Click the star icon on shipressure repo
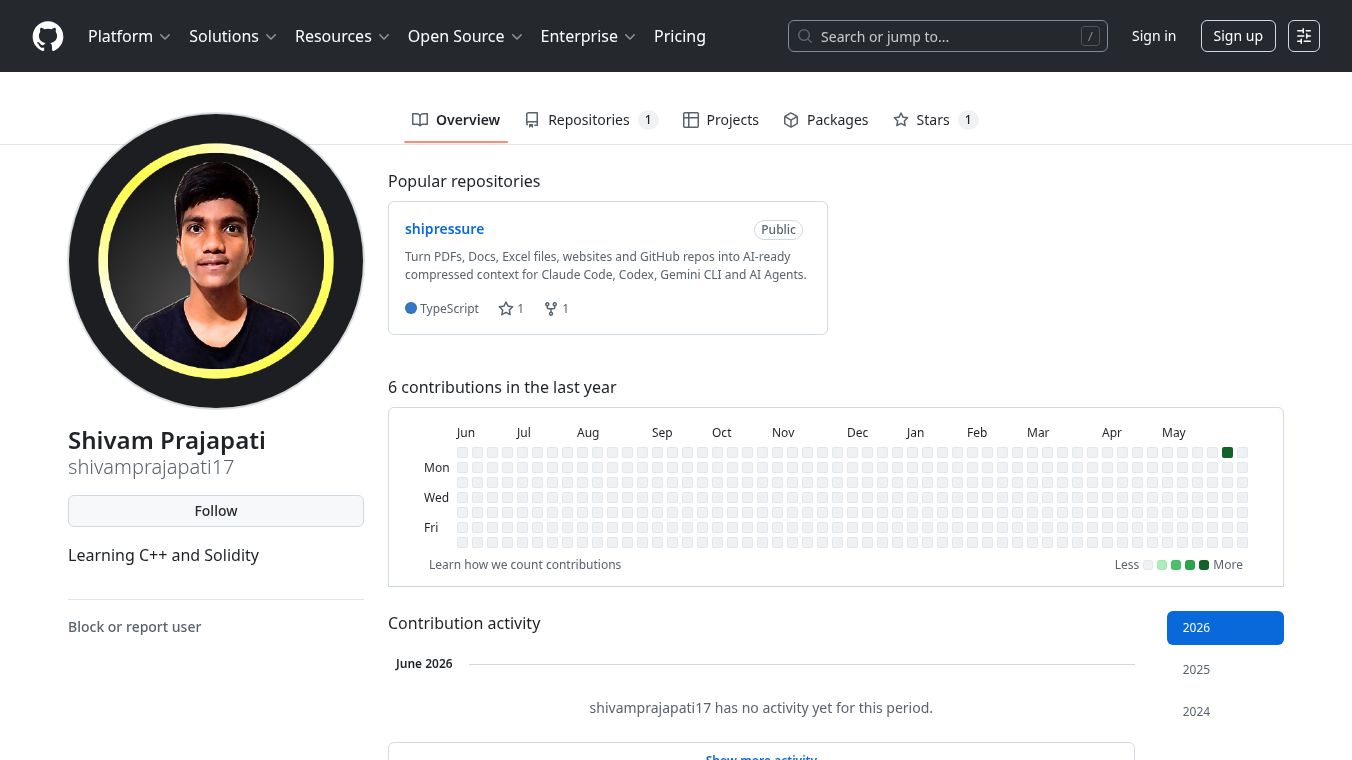The width and height of the screenshot is (1352, 760). click(x=506, y=309)
